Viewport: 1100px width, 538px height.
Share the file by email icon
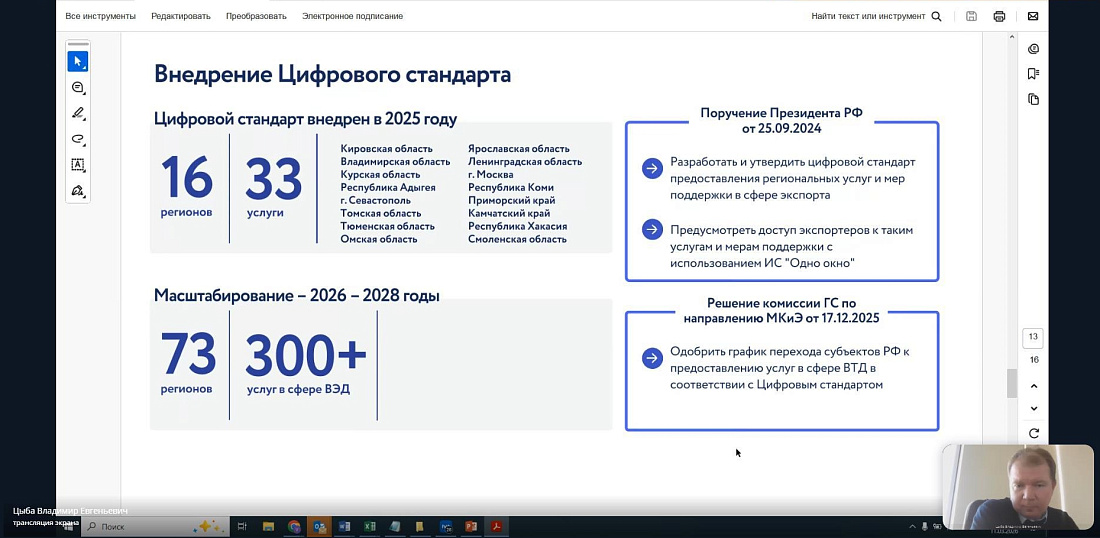point(1033,16)
